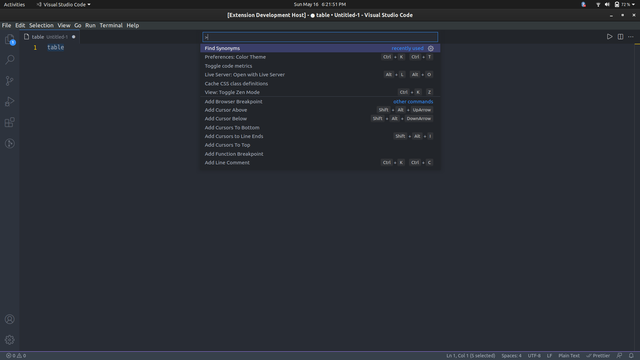This screenshot has width=640, height=360.
Task: Open the Search view in activity bar
Action: coord(10,60)
